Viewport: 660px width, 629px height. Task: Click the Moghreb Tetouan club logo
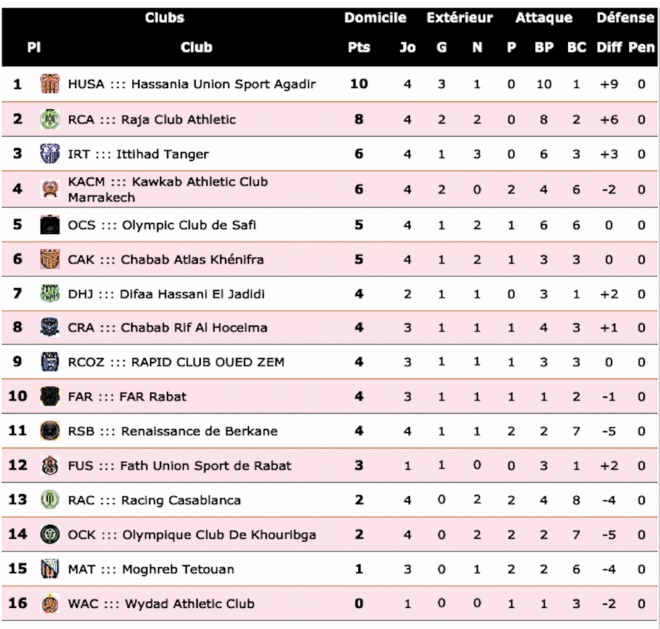tap(49, 569)
